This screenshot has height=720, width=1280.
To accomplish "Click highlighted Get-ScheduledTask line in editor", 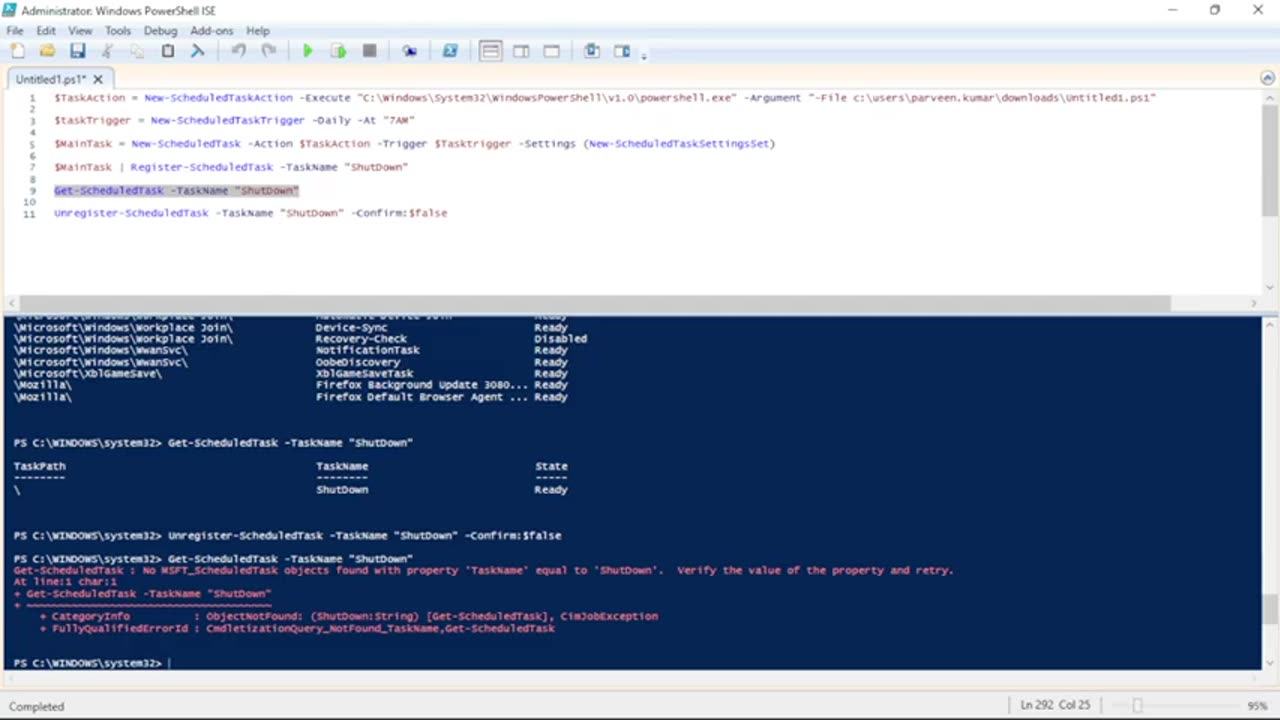I will click(x=177, y=190).
